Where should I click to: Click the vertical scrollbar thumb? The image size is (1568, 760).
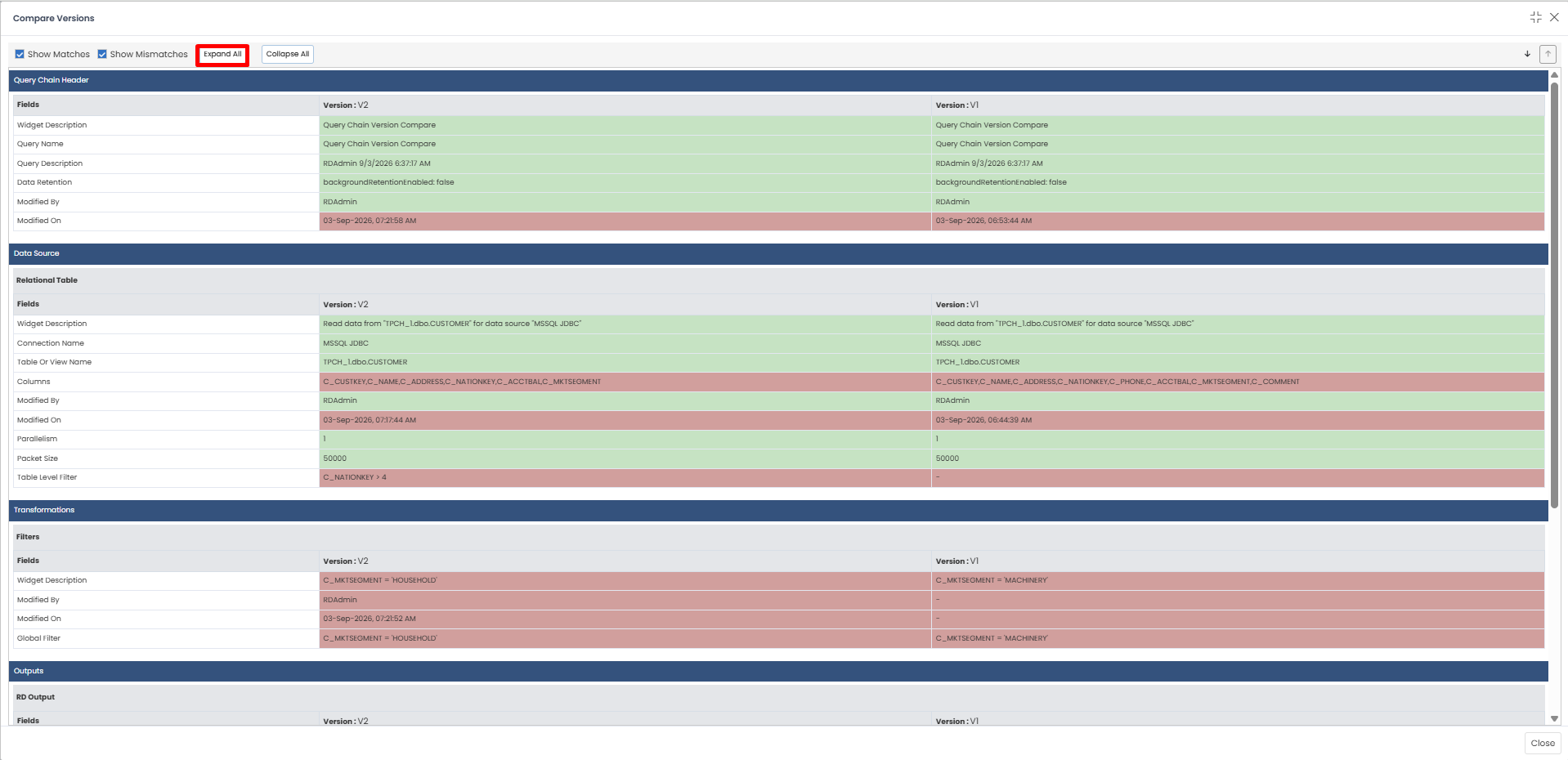[x=1554, y=294]
